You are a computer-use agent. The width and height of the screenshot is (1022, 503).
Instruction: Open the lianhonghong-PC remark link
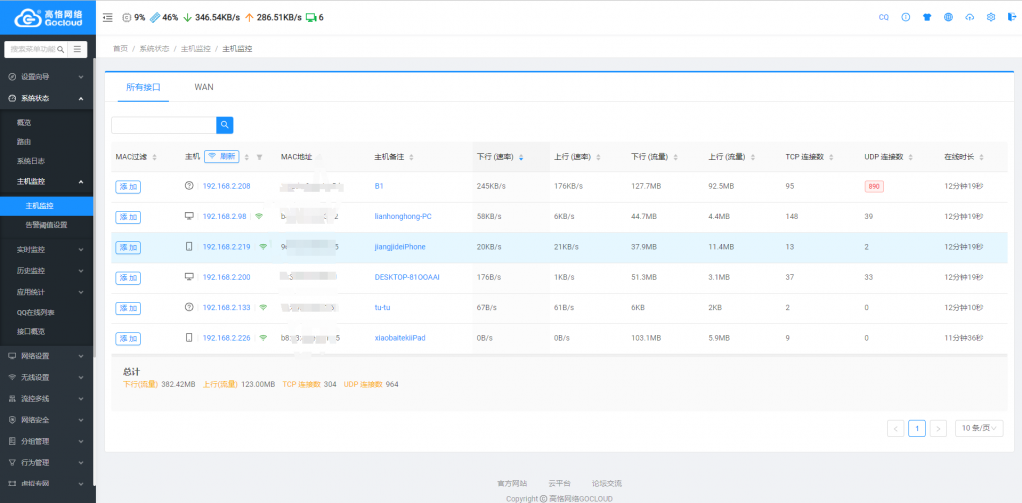coord(403,216)
